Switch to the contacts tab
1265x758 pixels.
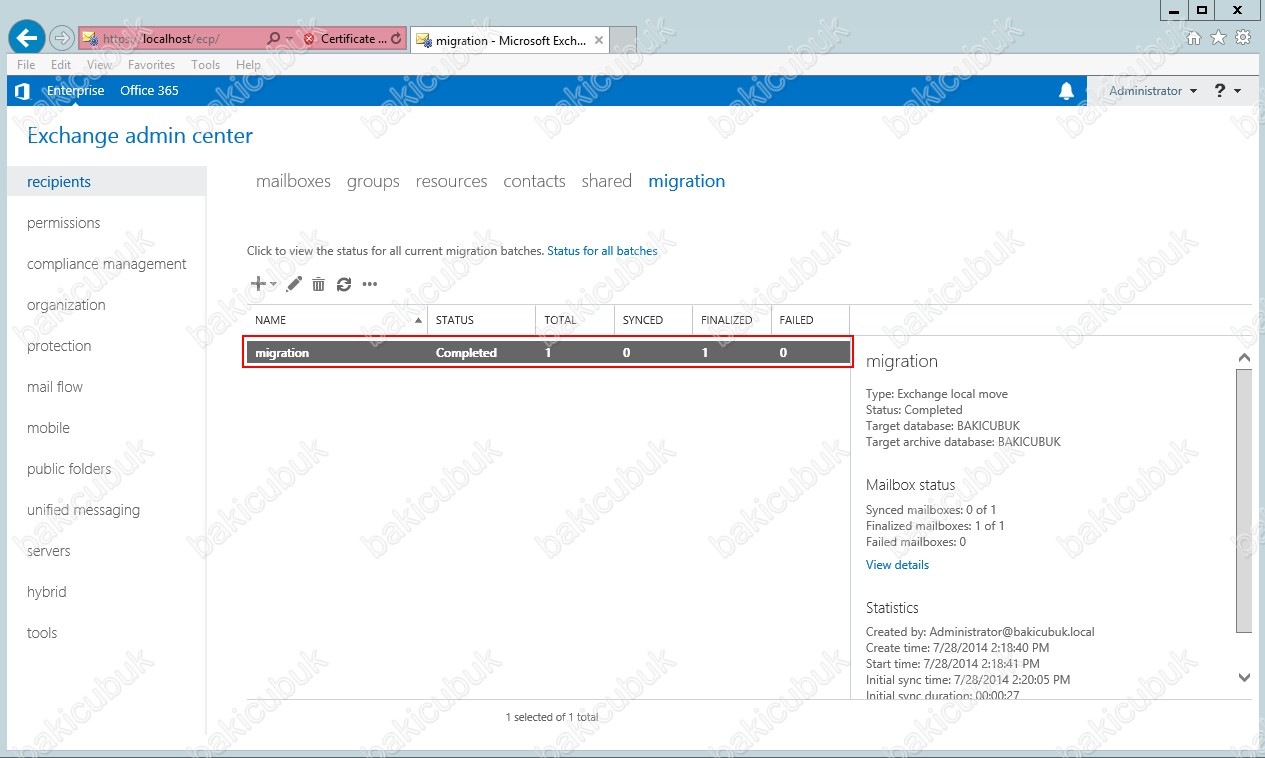pos(534,181)
